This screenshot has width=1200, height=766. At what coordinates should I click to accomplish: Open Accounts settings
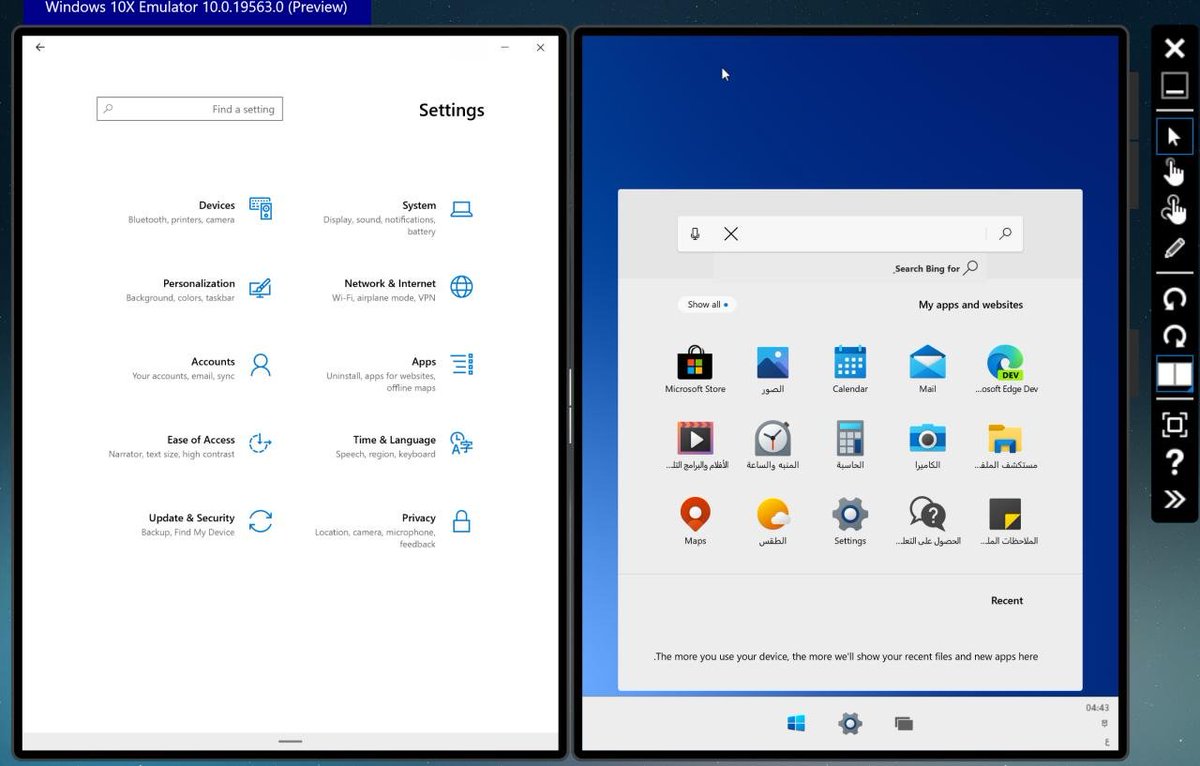tap(202, 367)
